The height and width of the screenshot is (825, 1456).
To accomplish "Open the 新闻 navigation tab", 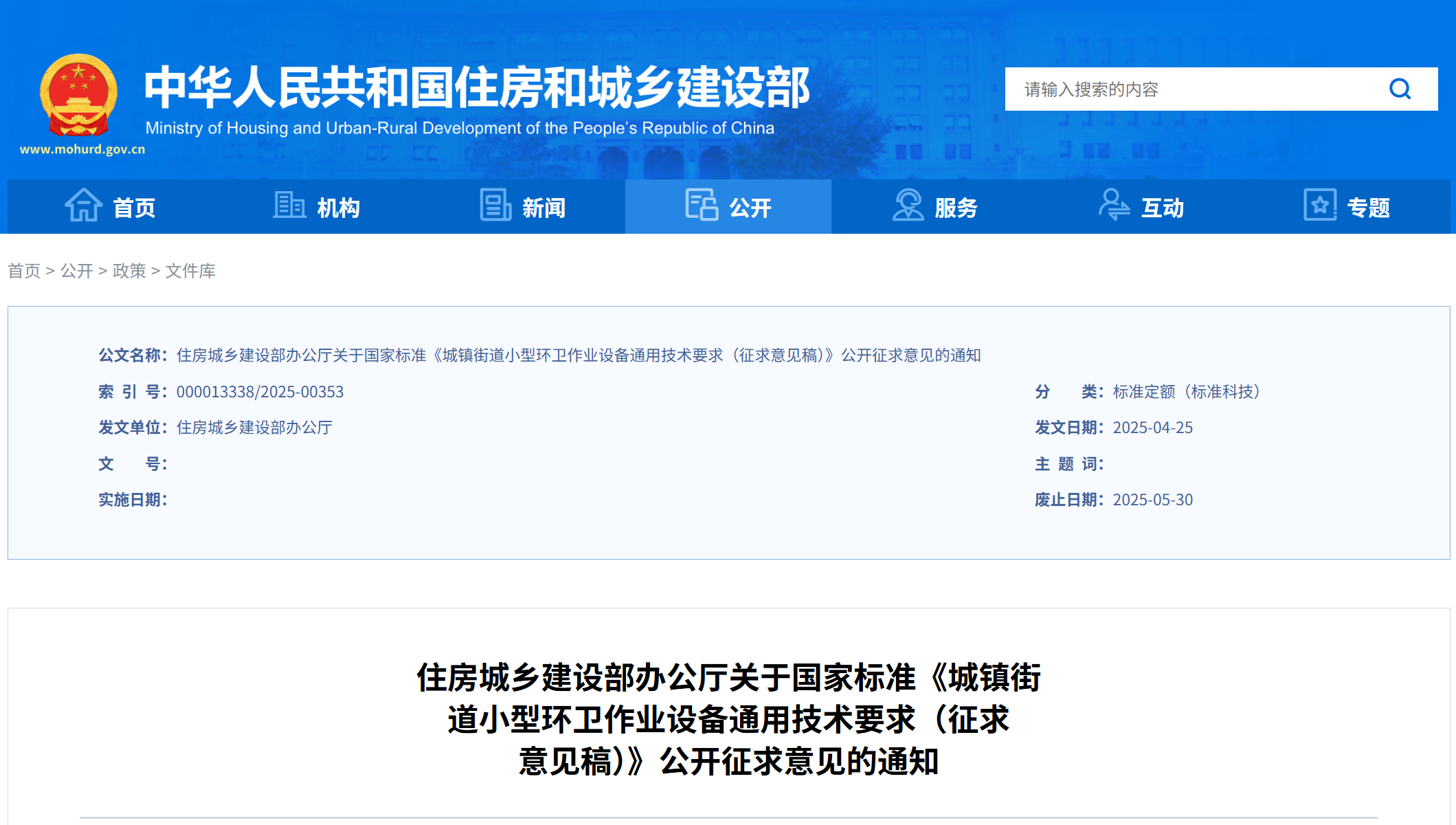I will tap(522, 206).
